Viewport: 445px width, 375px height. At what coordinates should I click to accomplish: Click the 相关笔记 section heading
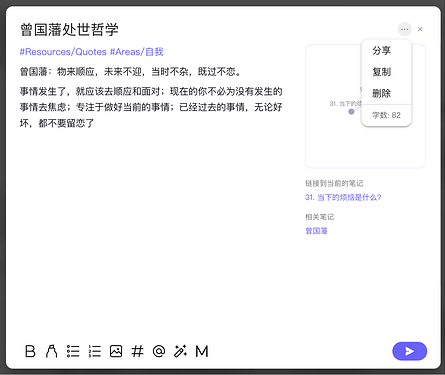pos(319,217)
